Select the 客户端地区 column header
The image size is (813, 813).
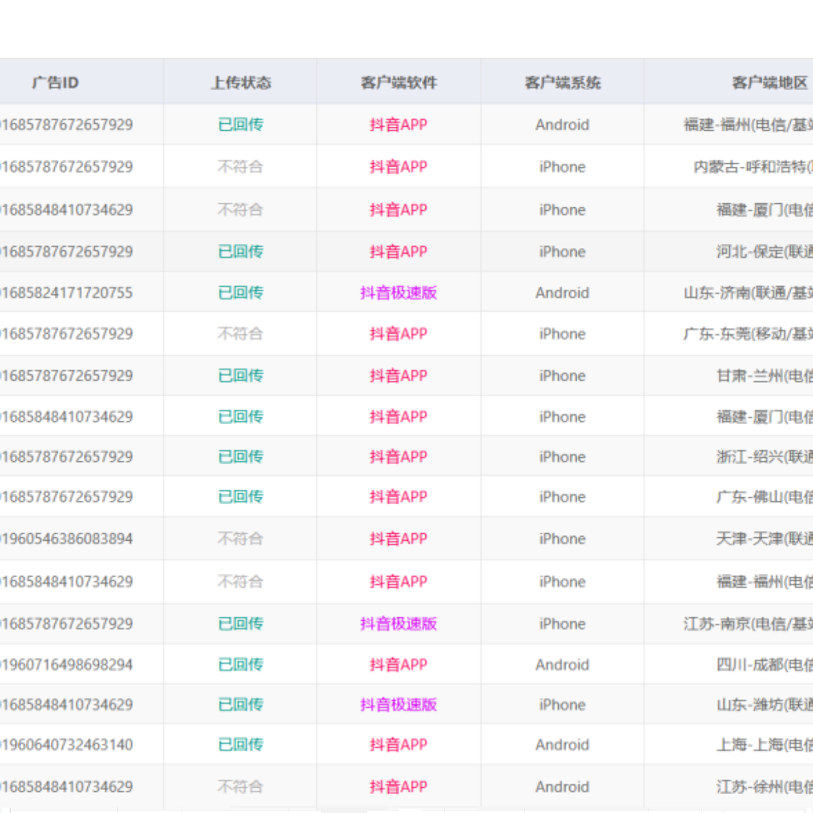click(770, 83)
